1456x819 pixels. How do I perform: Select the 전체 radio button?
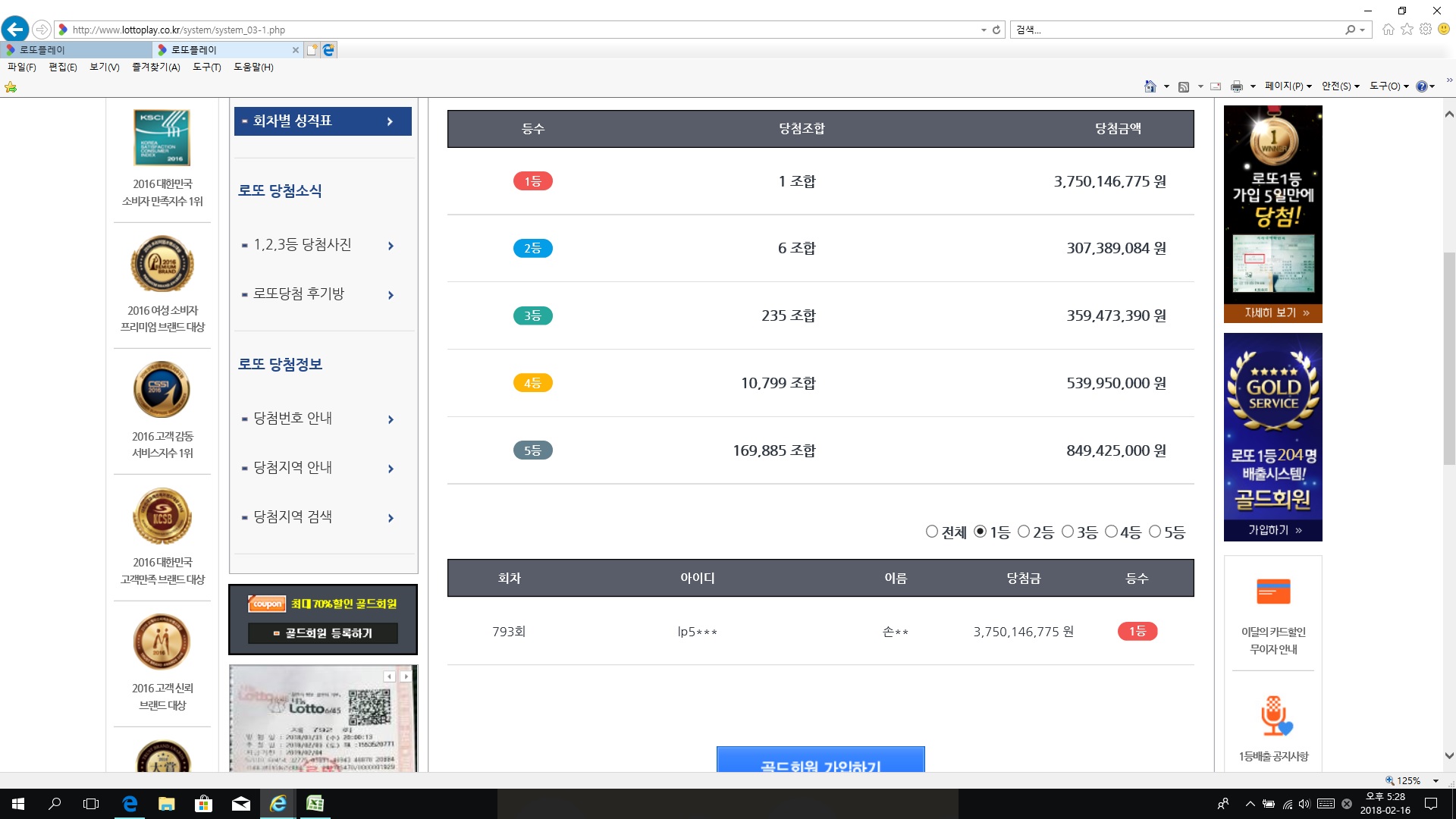tap(932, 532)
